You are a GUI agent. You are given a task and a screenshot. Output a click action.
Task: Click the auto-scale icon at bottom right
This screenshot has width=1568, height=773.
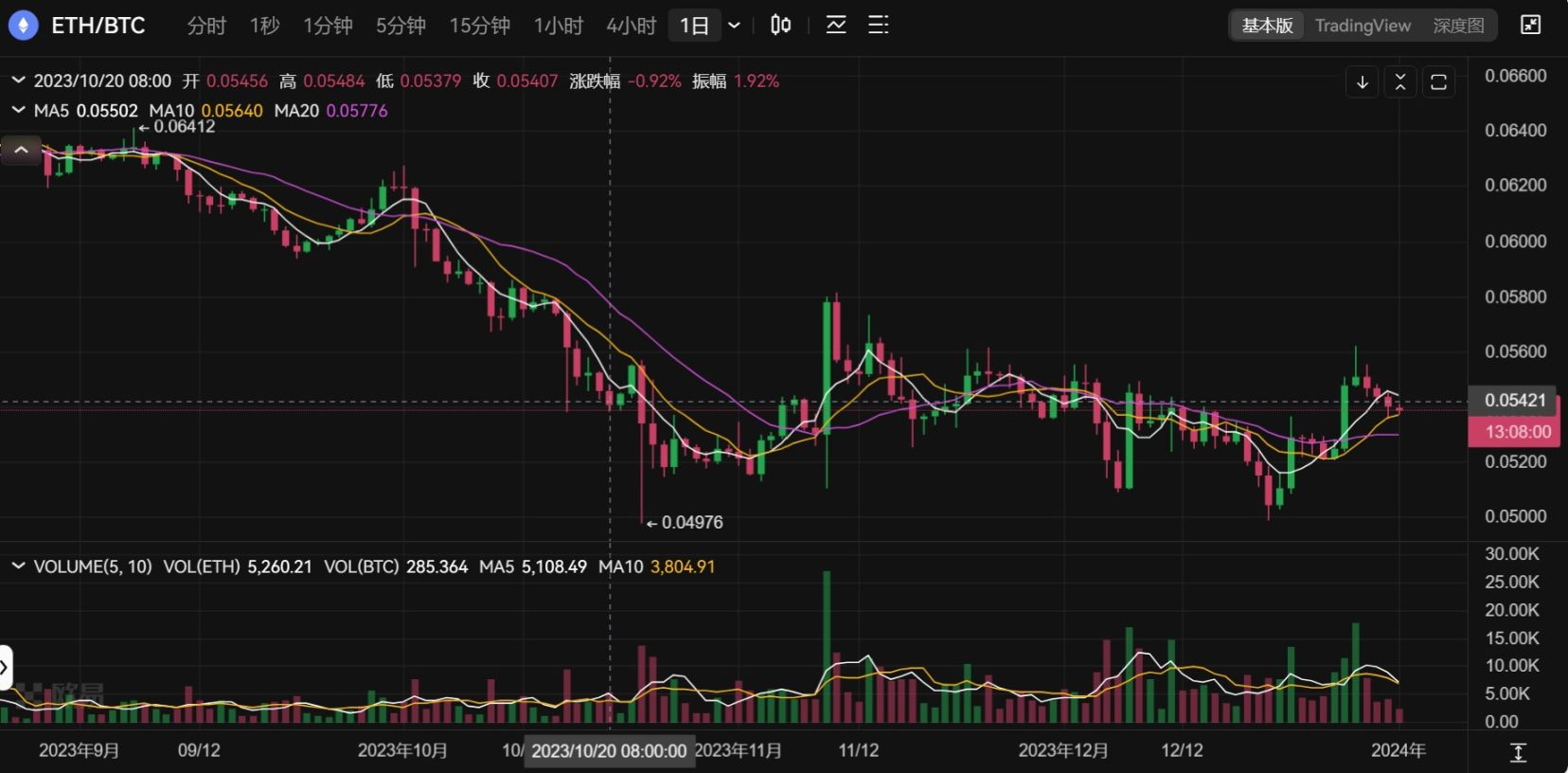tap(1518, 752)
